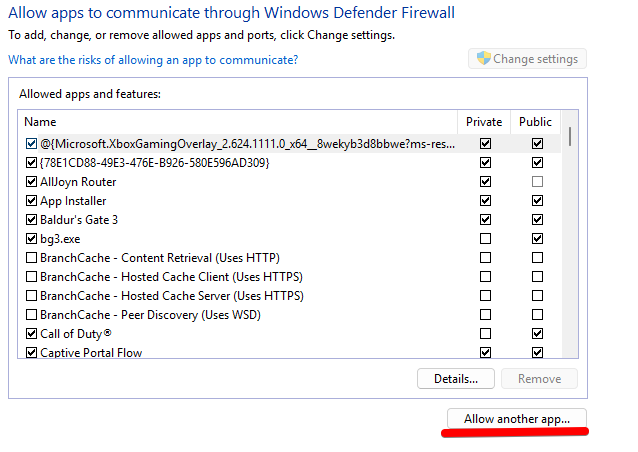The image size is (638, 452).
Task: Toggle the bg3.exe name checkbox
Action: pos(31,239)
